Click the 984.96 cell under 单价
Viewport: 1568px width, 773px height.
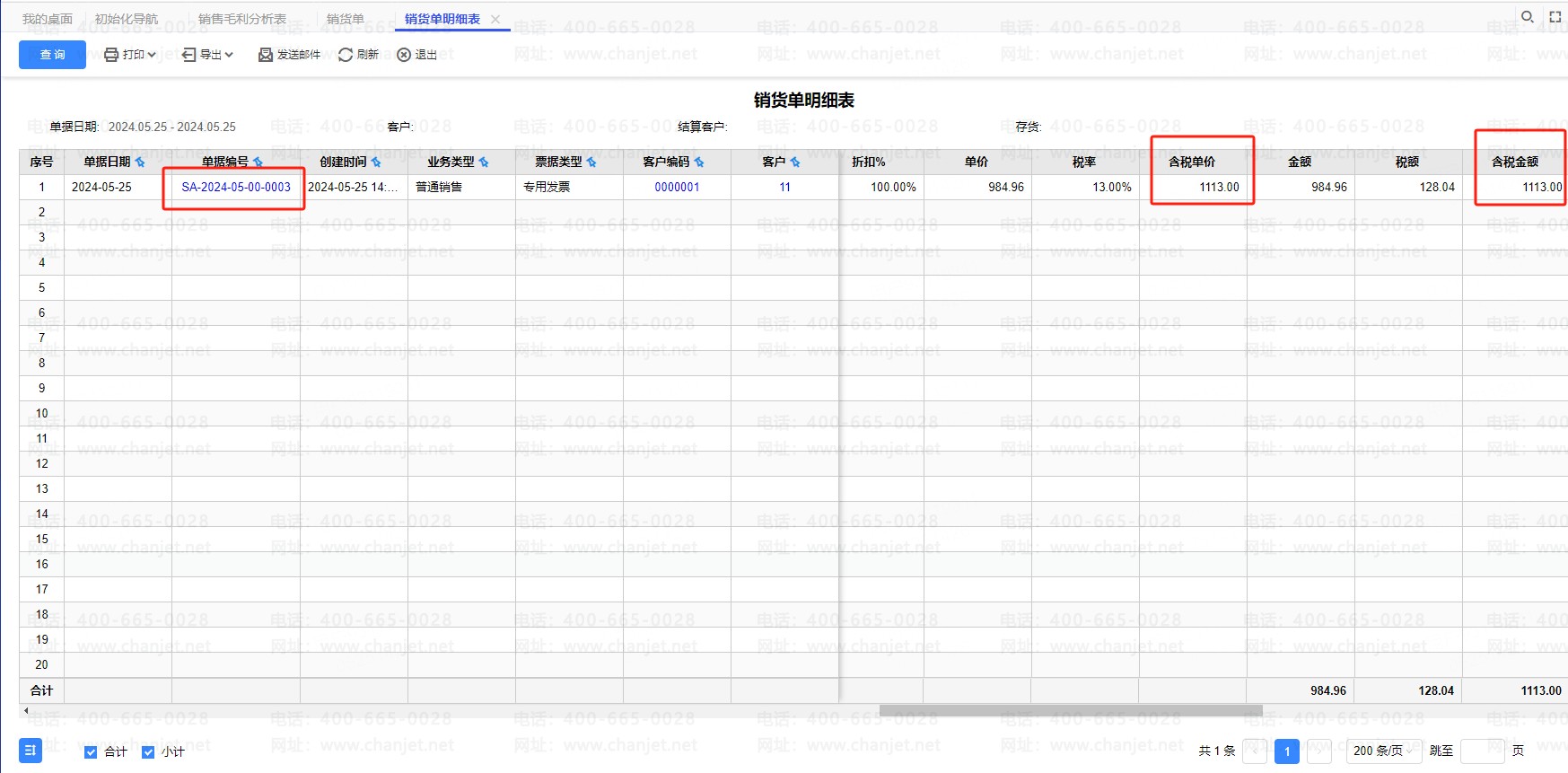977,187
